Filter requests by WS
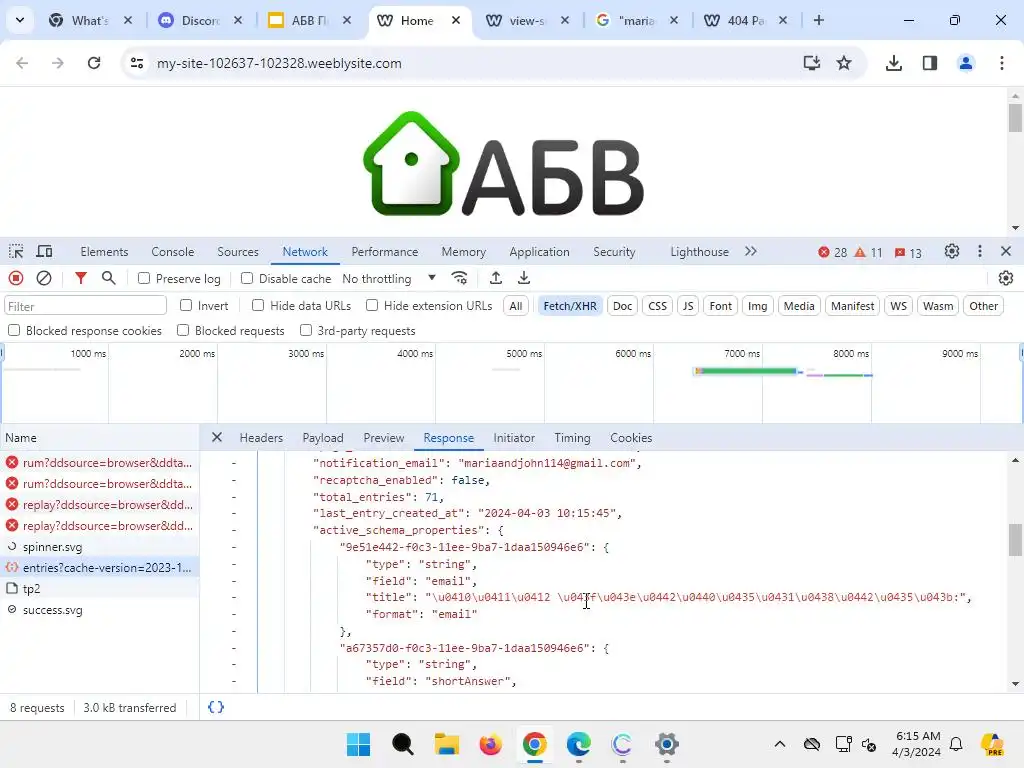Viewport: 1024px width, 768px height. 899,306
